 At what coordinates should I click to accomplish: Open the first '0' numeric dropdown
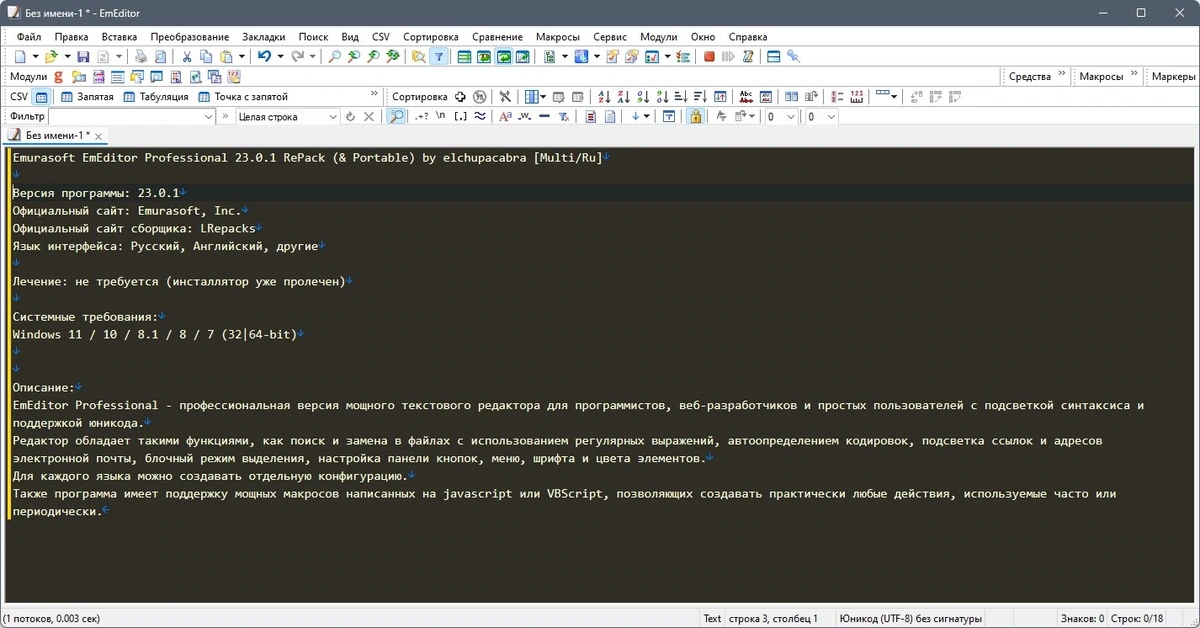click(x=790, y=117)
